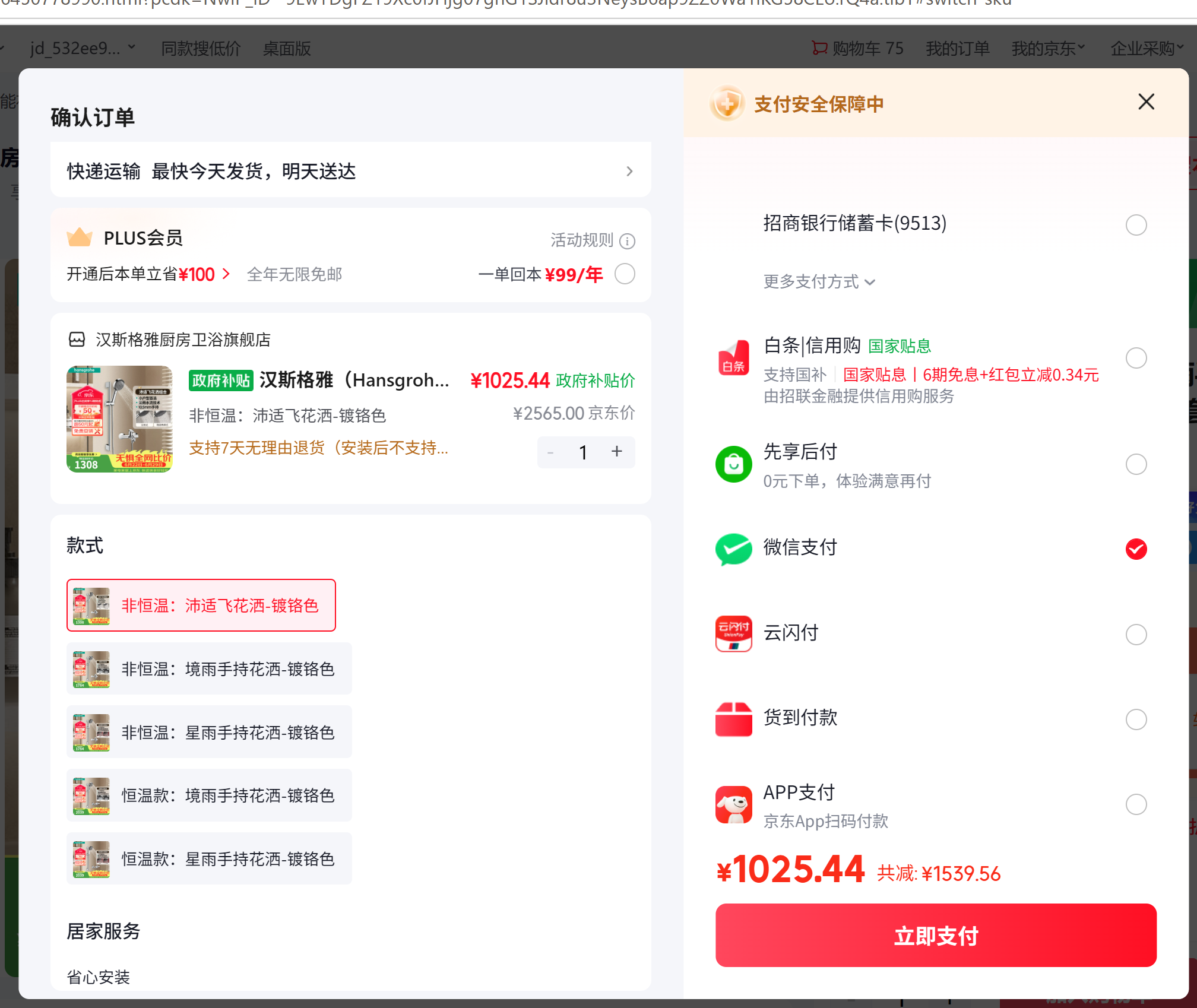The width and height of the screenshot is (1197, 1008).
Task: Expand the 企业采购 dropdown menu
Action: click(1147, 48)
